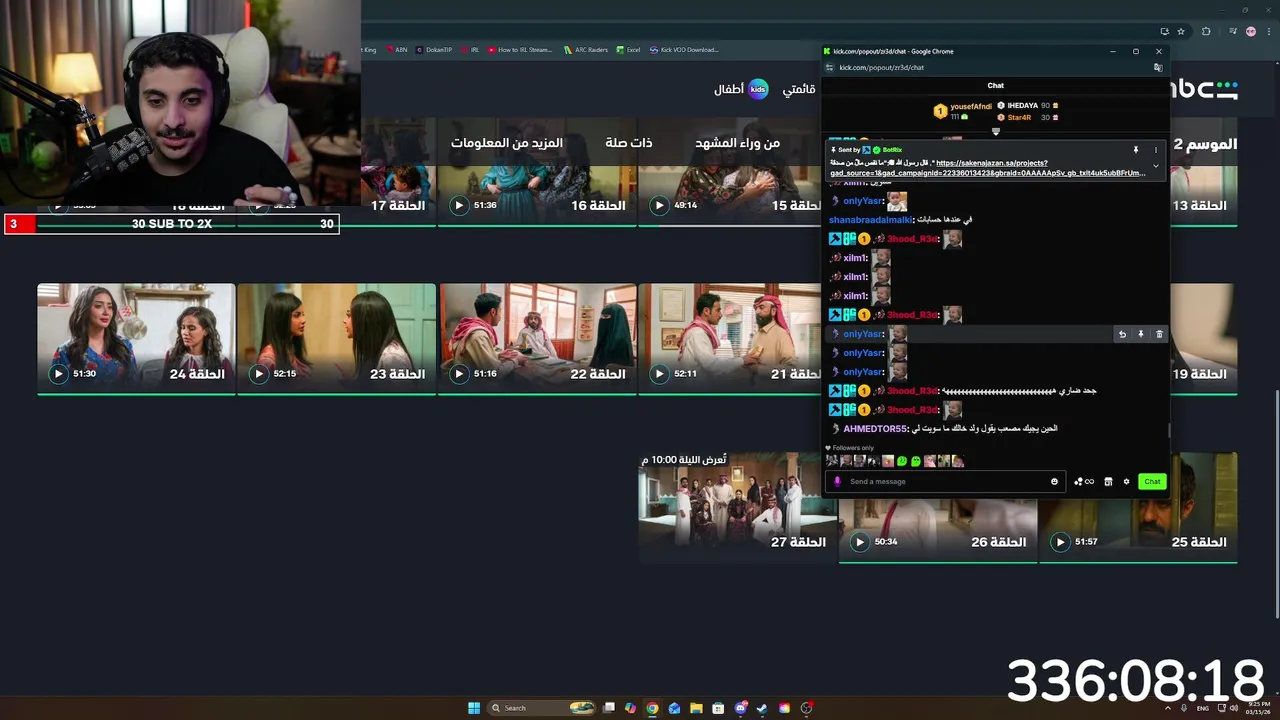1280x720 pixels.
Task: Send message with green Chat button
Action: 1152,481
